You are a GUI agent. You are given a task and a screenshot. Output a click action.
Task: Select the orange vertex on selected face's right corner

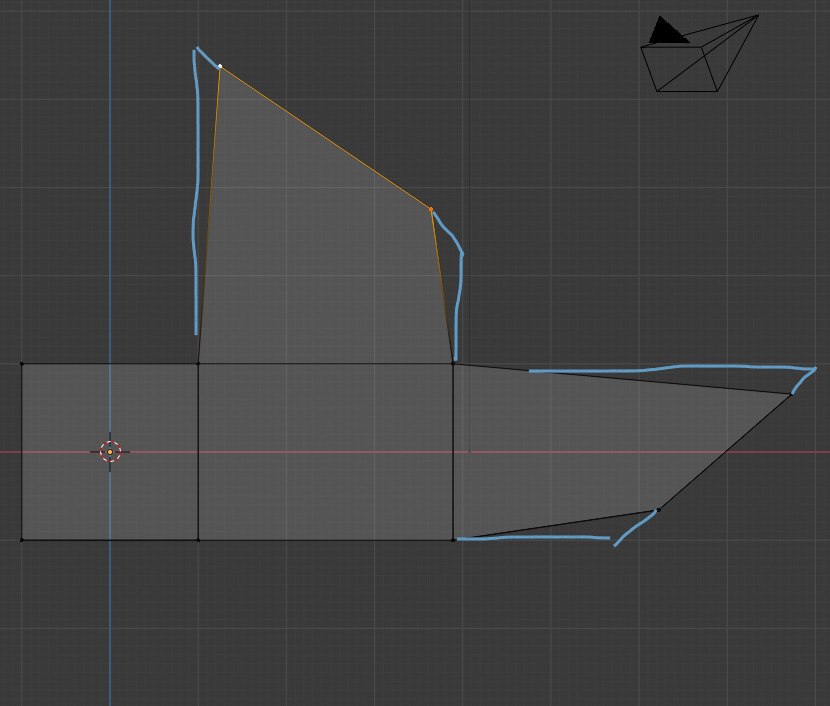431,210
